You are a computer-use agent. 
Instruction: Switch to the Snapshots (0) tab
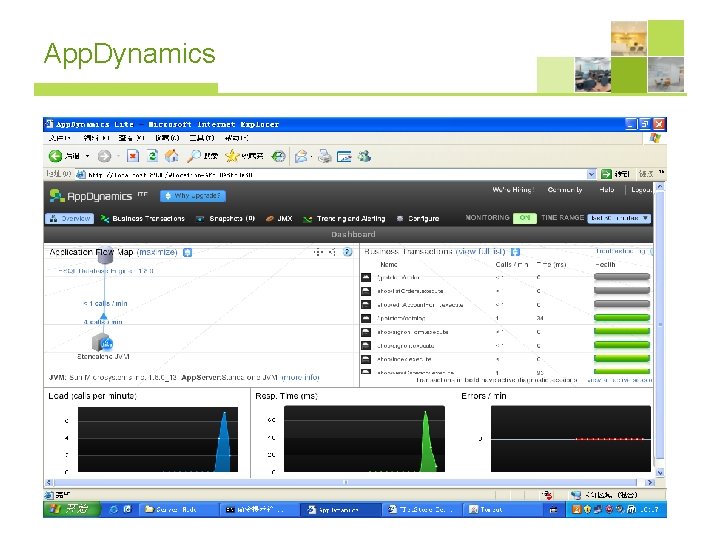click(225, 219)
